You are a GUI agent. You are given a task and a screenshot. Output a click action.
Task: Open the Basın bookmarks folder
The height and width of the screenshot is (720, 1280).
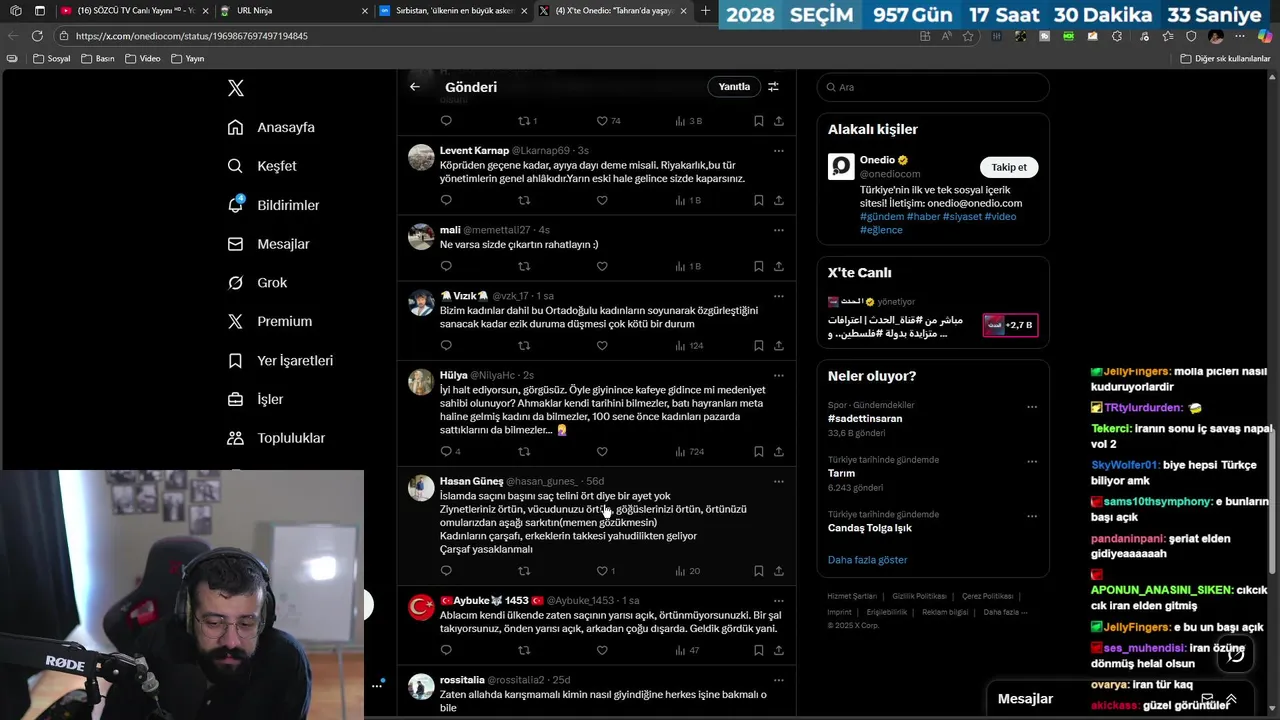click(x=98, y=59)
